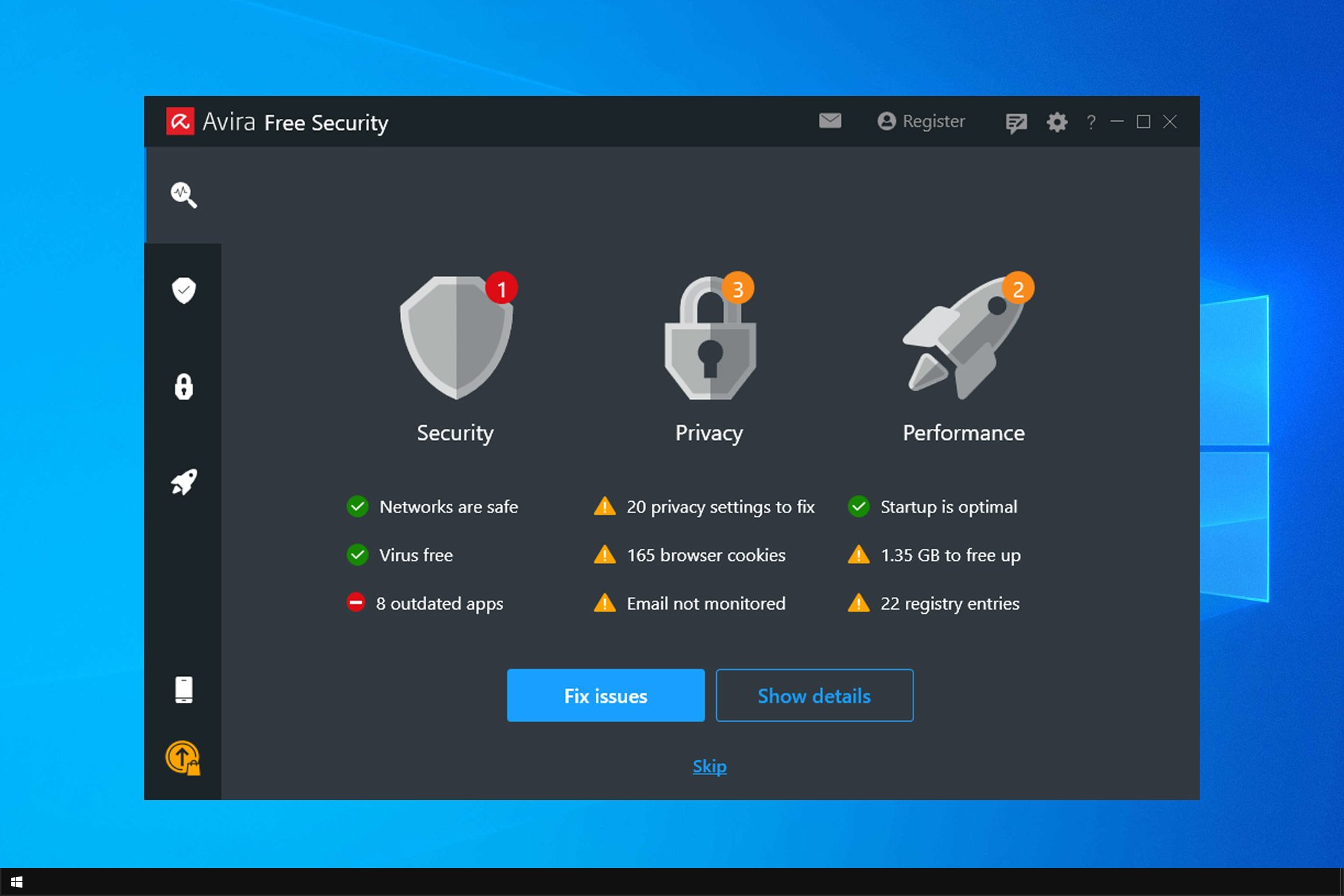The height and width of the screenshot is (896, 1344).
Task: Click the Avira logo icon
Action: (x=180, y=121)
